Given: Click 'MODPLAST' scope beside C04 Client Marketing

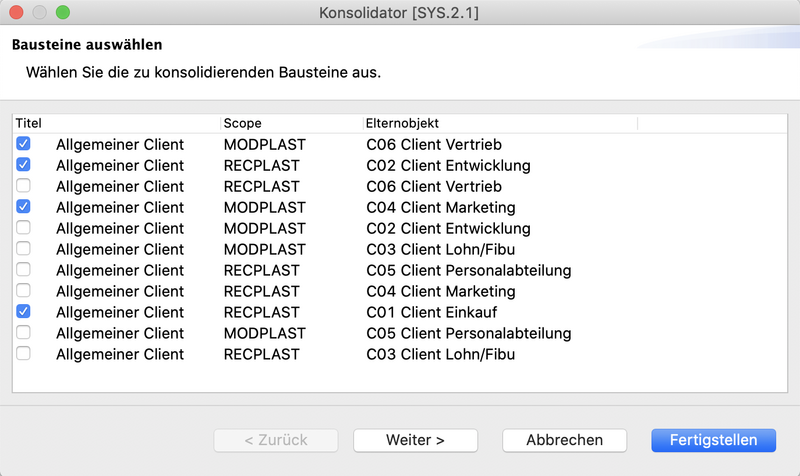Looking at the screenshot, I should pyautogui.click(x=264, y=207).
